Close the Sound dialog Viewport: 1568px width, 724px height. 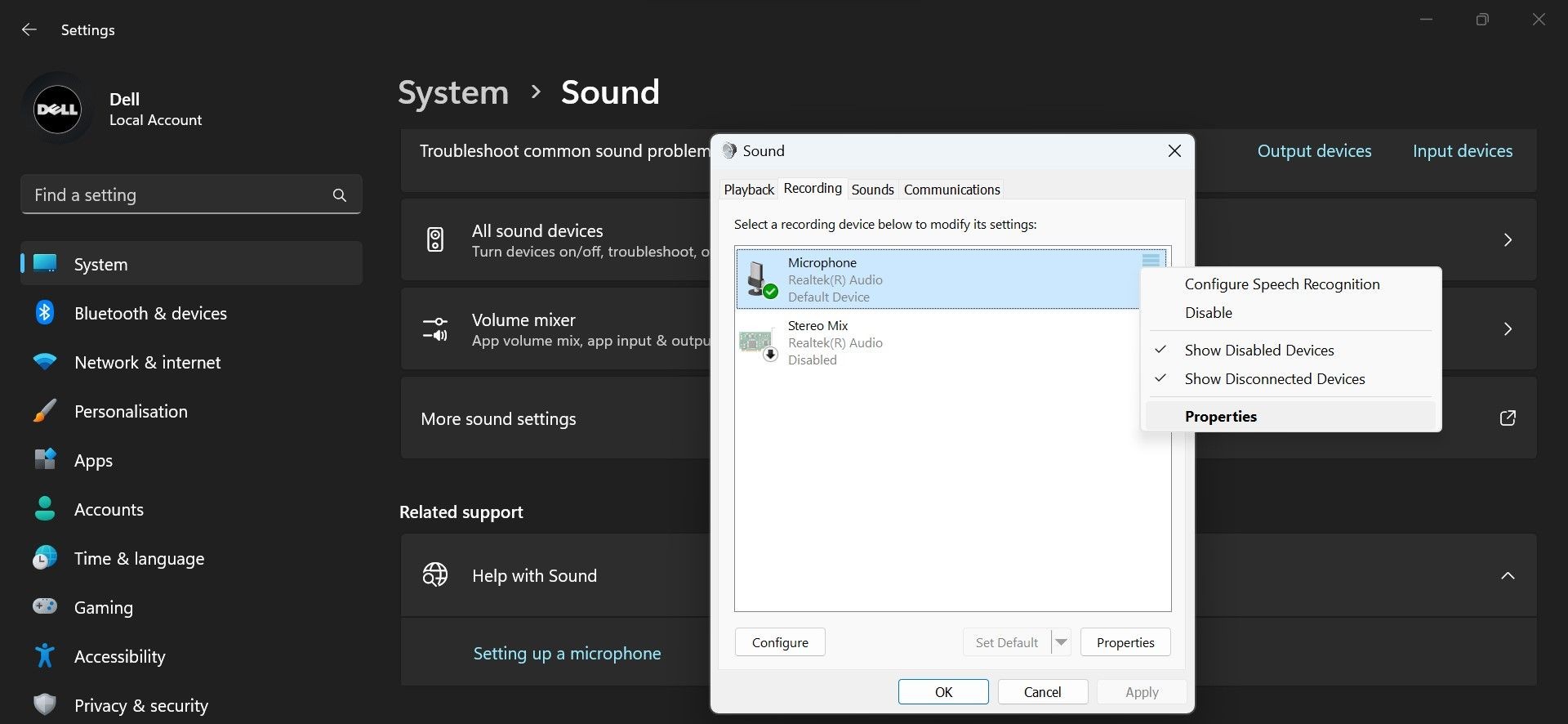pyautogui.click(x=1174, y=150)
